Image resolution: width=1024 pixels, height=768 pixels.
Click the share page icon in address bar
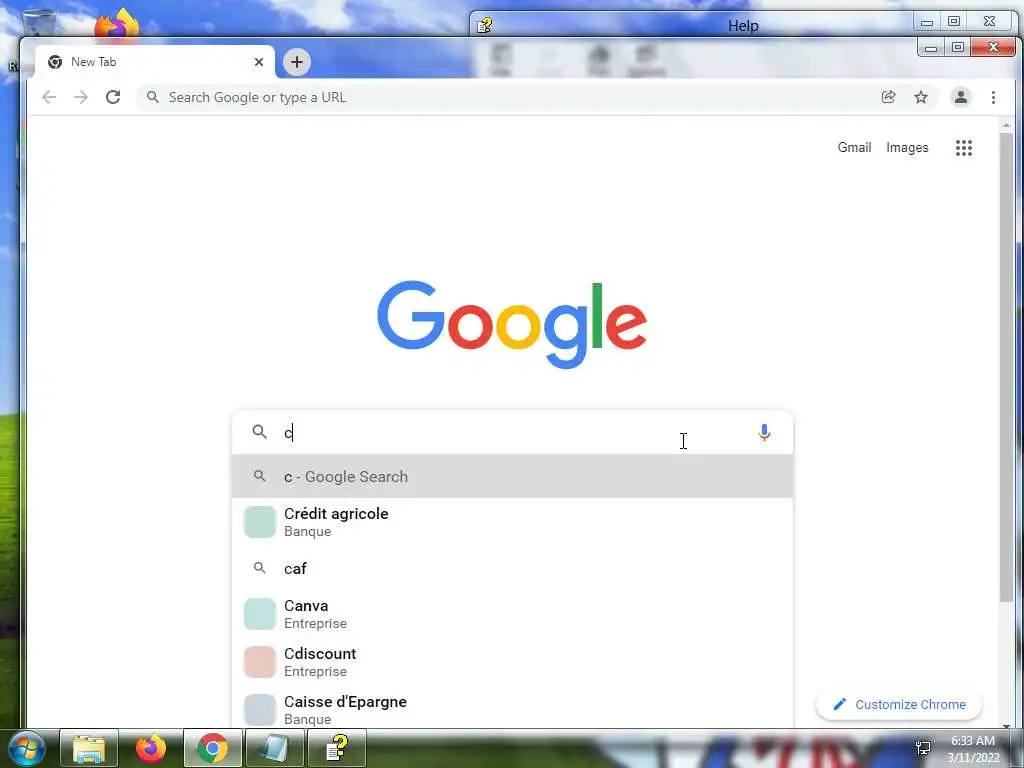(888, 97)
